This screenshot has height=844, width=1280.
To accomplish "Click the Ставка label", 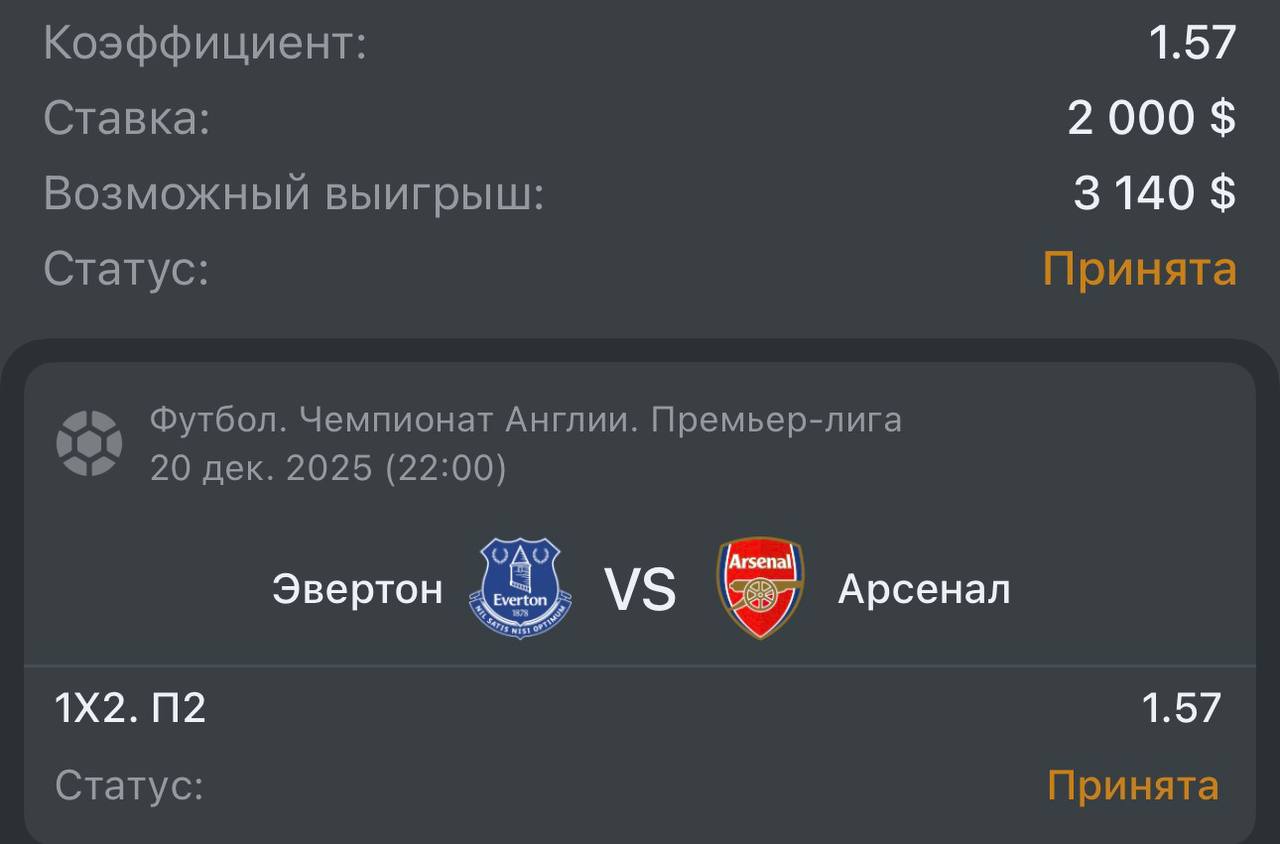I will (127, 118).
